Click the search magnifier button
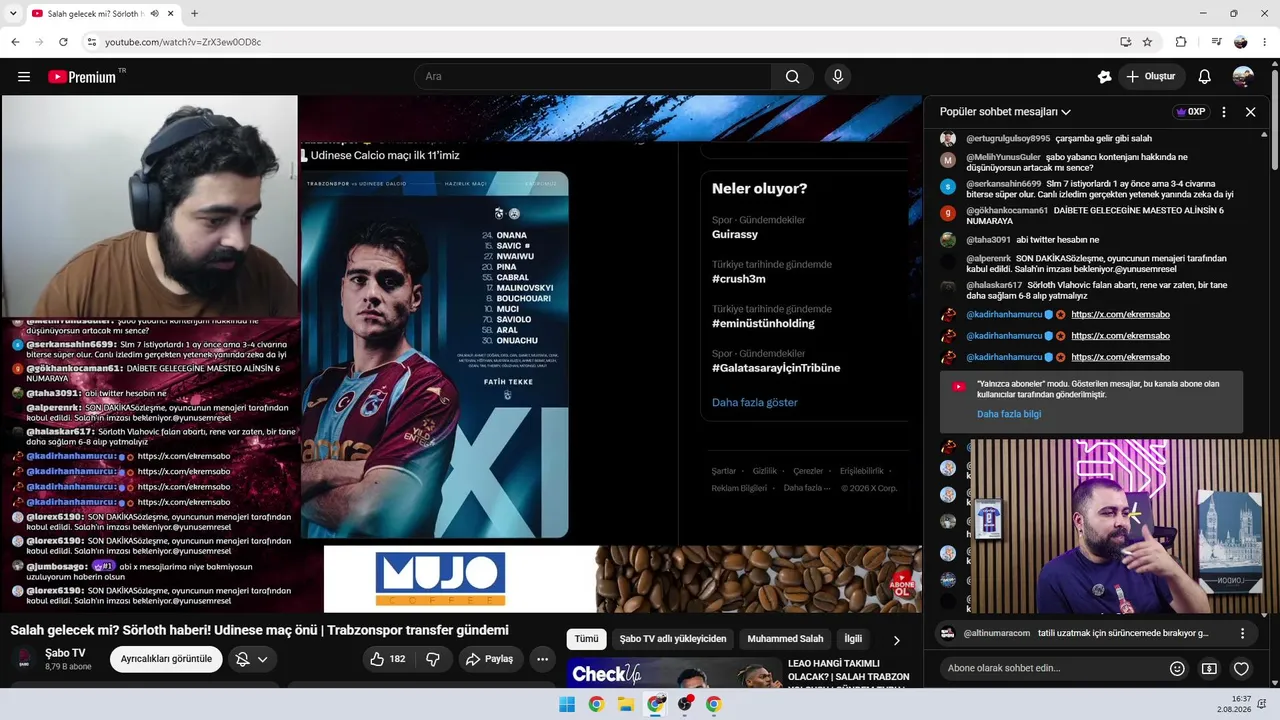The width and height of the screenshot is (1280, 720). [x=792, y=77]
